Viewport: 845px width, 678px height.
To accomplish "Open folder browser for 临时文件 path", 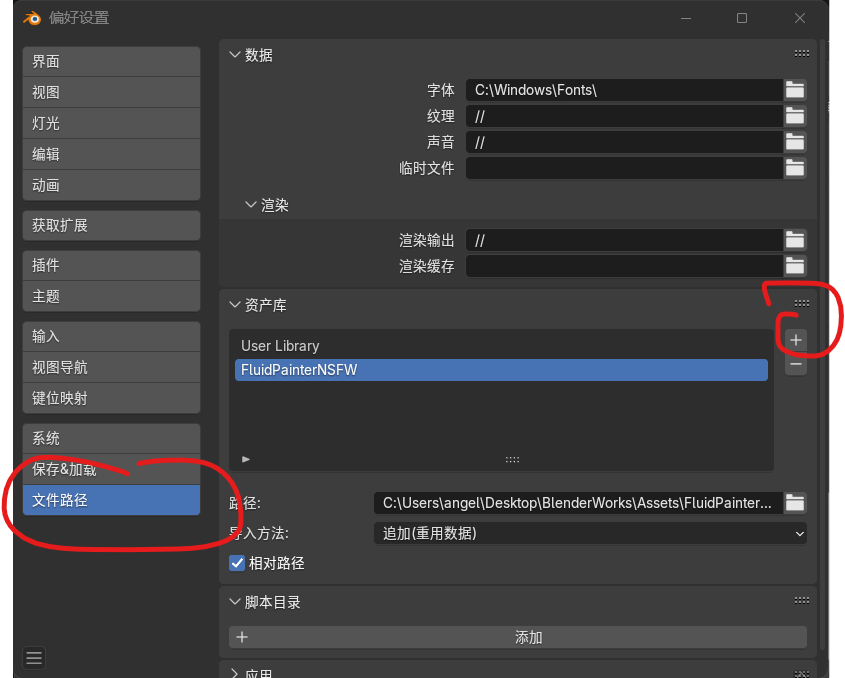I will (x=795, y=168).
